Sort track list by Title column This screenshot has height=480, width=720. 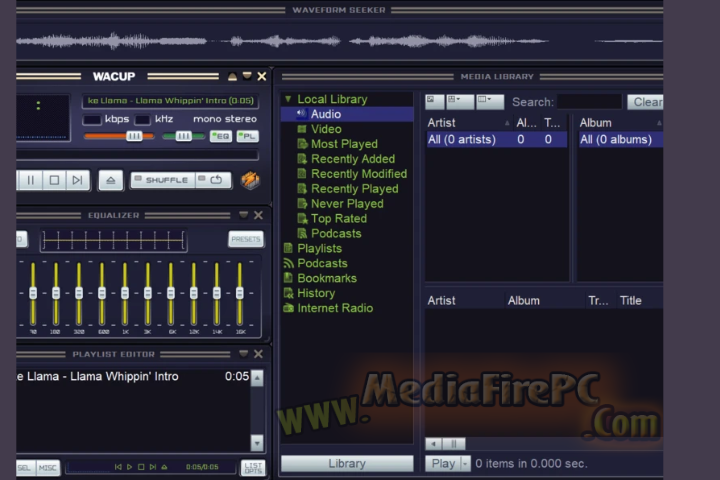click(639, 300)
